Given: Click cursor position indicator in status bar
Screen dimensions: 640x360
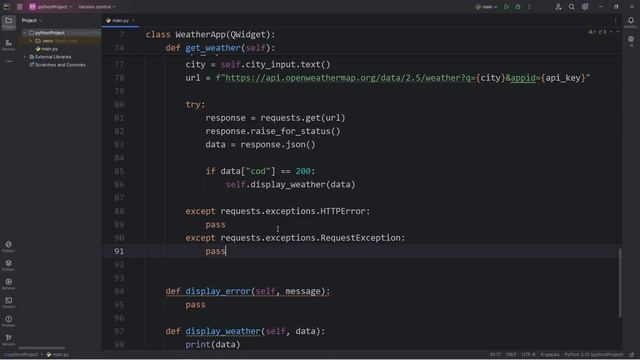Looking at the screenshot, I should [x=495, y=355].
